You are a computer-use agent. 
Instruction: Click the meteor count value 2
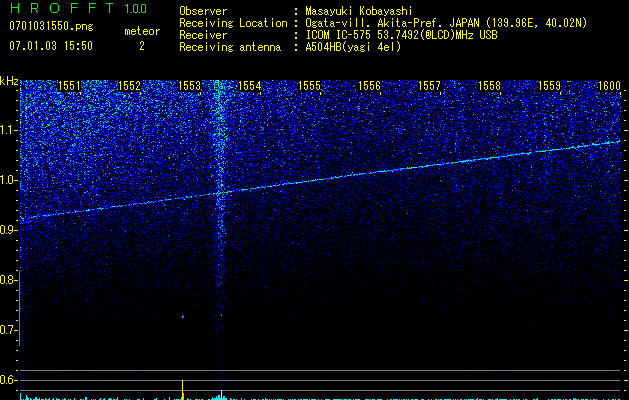click(142, 46)
